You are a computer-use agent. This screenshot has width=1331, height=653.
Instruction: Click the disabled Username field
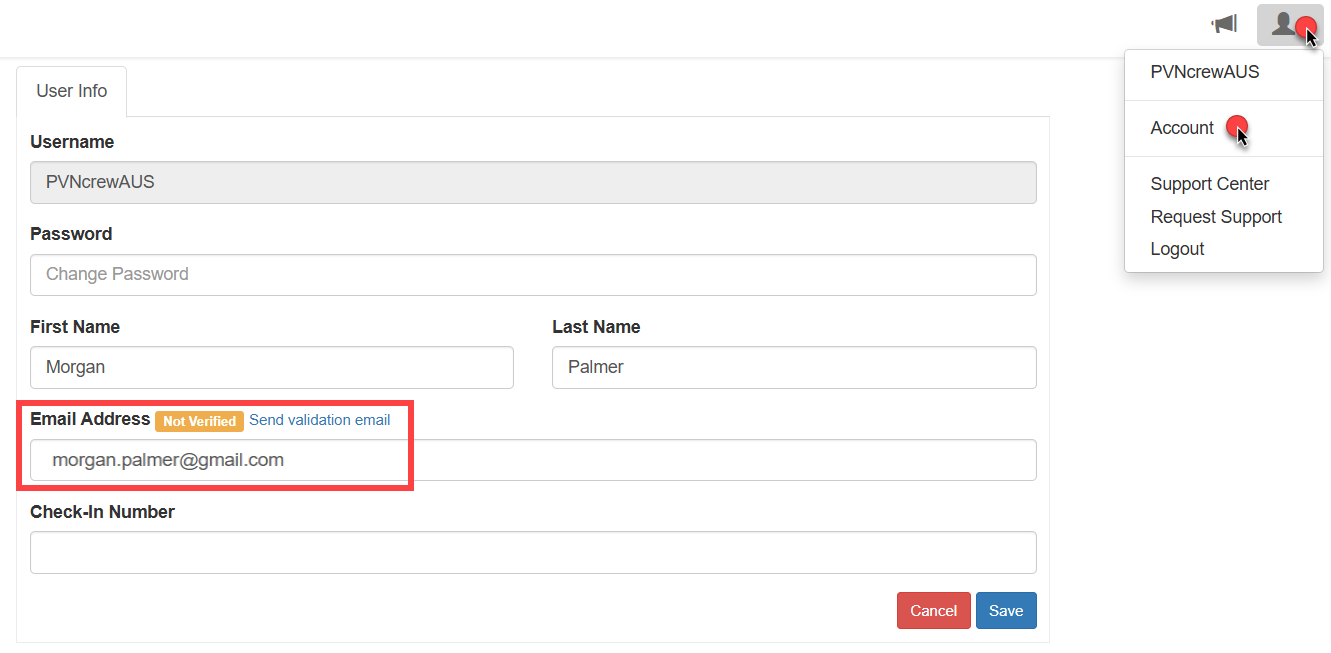click(x=533, y=182)
